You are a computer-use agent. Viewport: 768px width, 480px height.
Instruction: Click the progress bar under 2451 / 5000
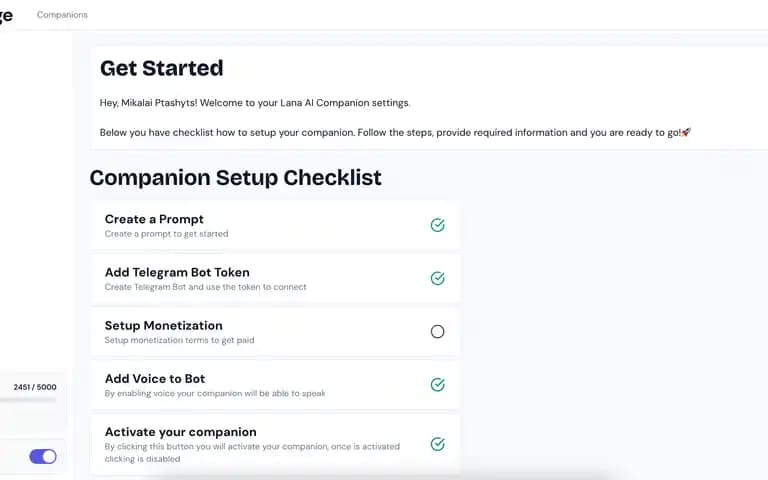28,400
